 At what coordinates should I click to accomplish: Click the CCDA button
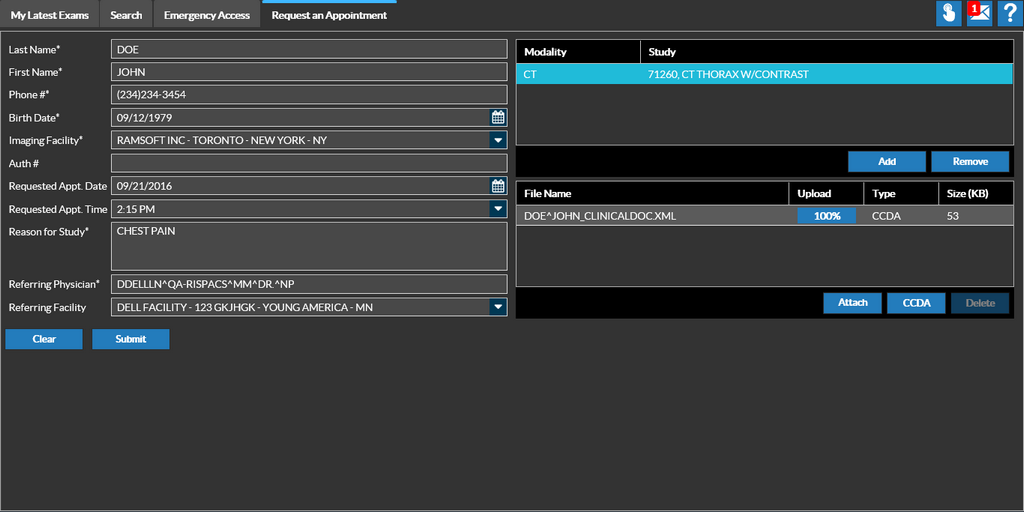pos(916,303)
